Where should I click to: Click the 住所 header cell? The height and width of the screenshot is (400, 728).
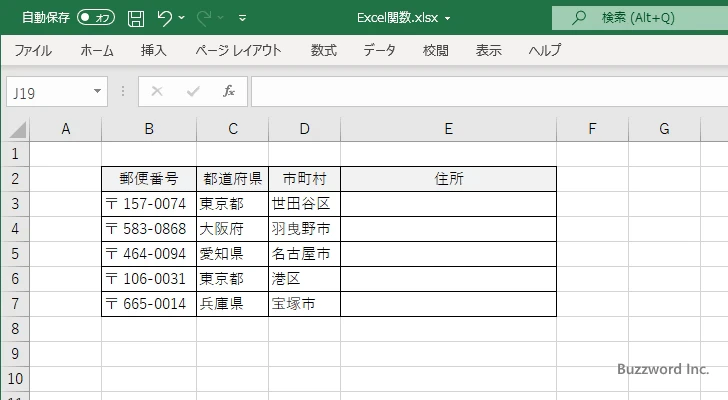tap(448, 179)
